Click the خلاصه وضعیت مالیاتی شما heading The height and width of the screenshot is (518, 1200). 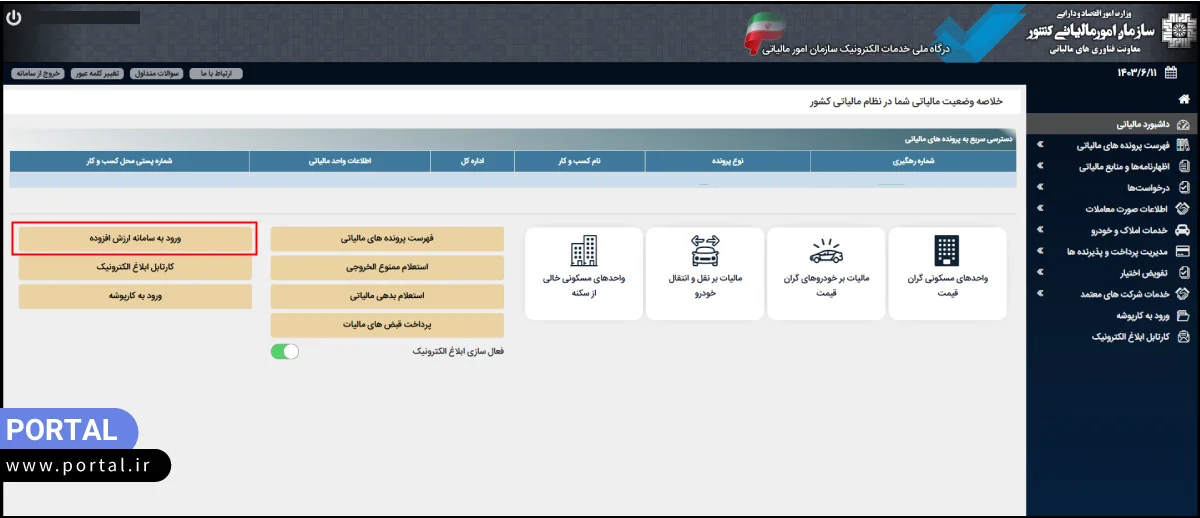tap(908, 101)
